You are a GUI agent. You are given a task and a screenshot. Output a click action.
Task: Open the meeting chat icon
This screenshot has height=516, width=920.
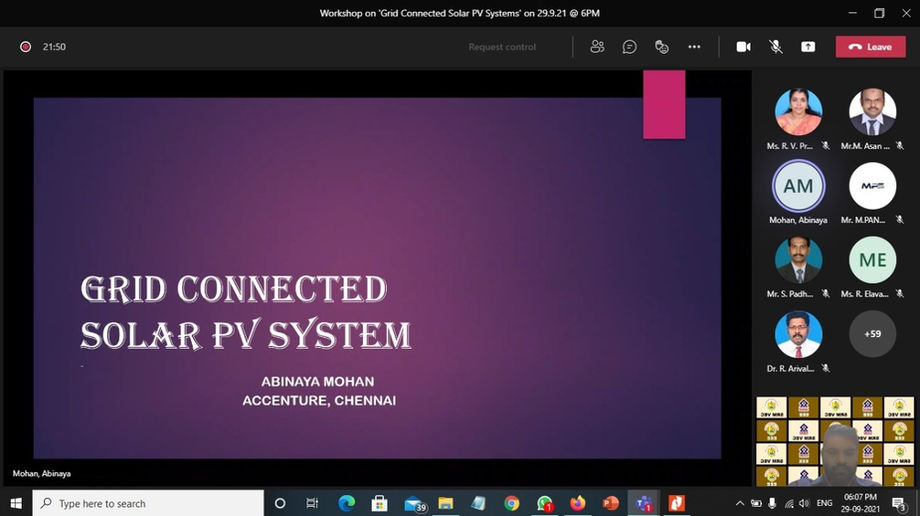tap(630, 46)
